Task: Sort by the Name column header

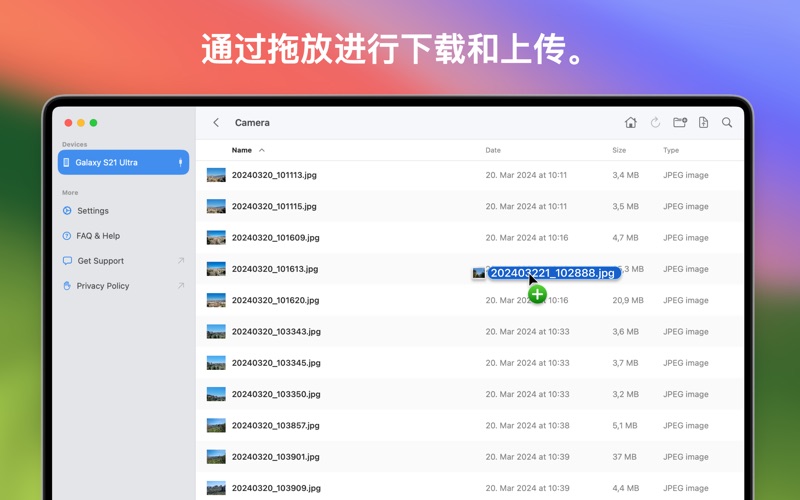Action: 241,150
